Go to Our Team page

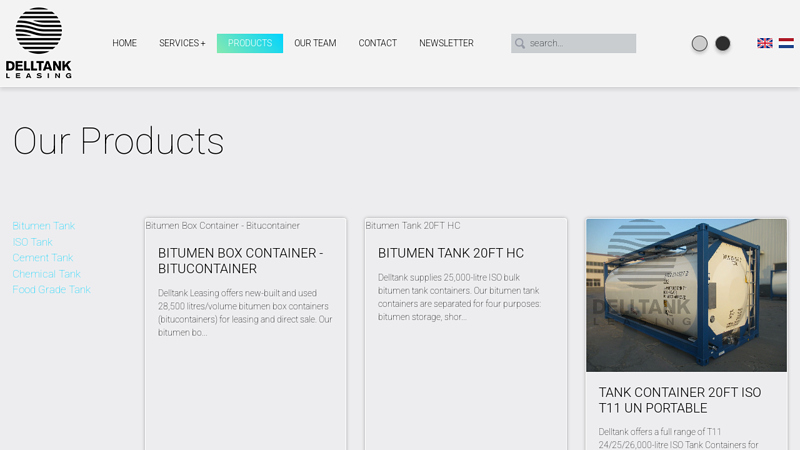pos(315,43)
